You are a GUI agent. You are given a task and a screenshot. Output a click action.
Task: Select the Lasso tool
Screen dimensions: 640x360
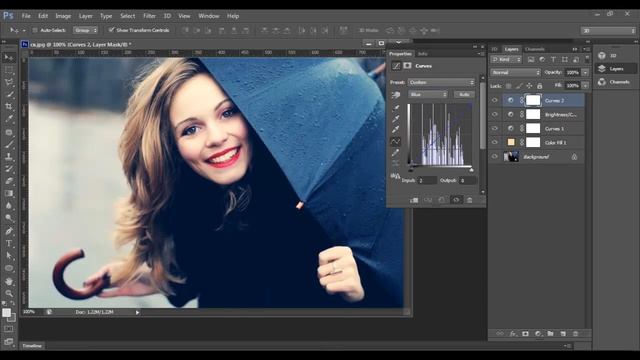pyautogui.click(x=9, y=82)
